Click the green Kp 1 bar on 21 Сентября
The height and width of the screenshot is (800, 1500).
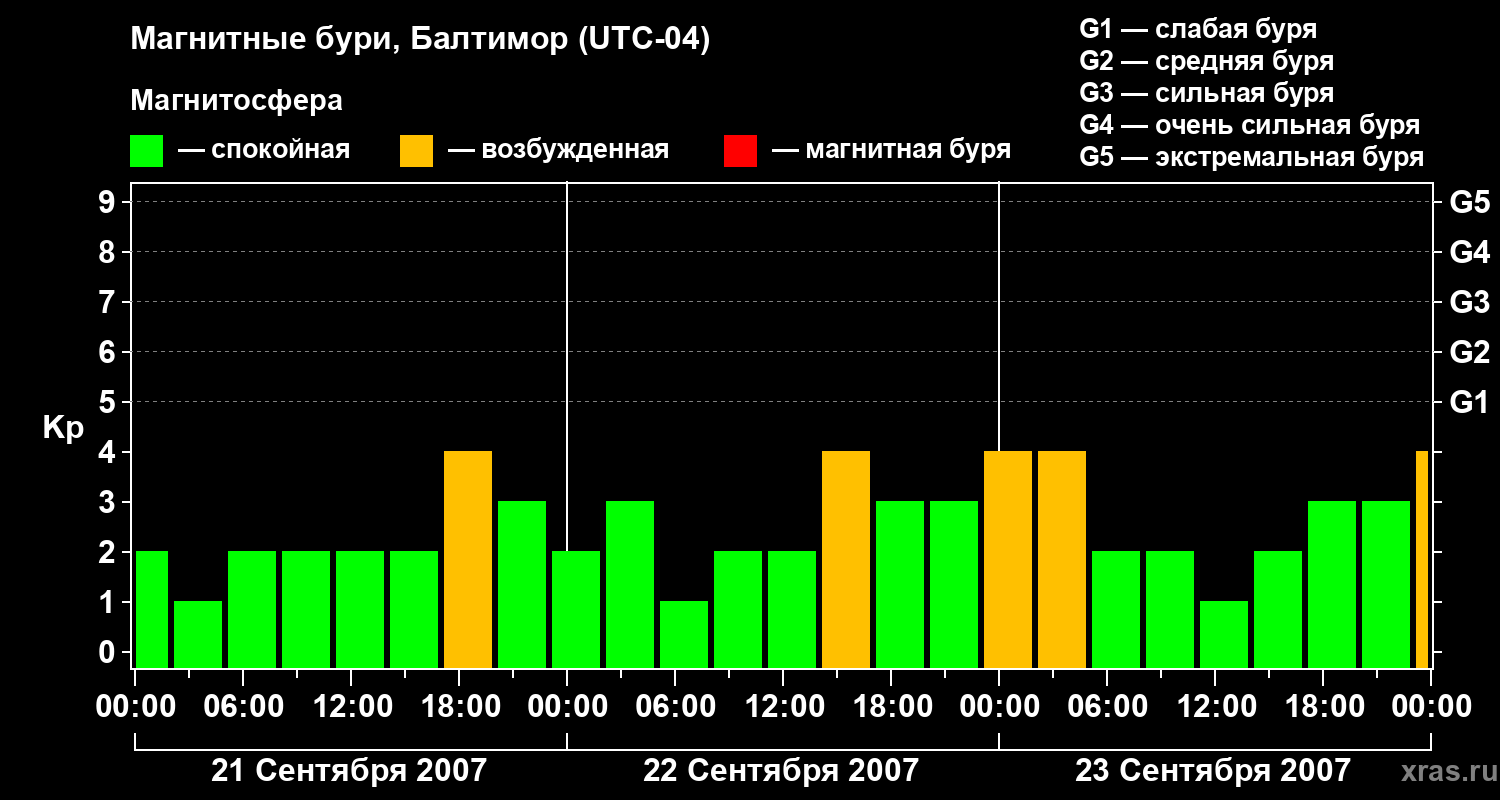[198, 634]
